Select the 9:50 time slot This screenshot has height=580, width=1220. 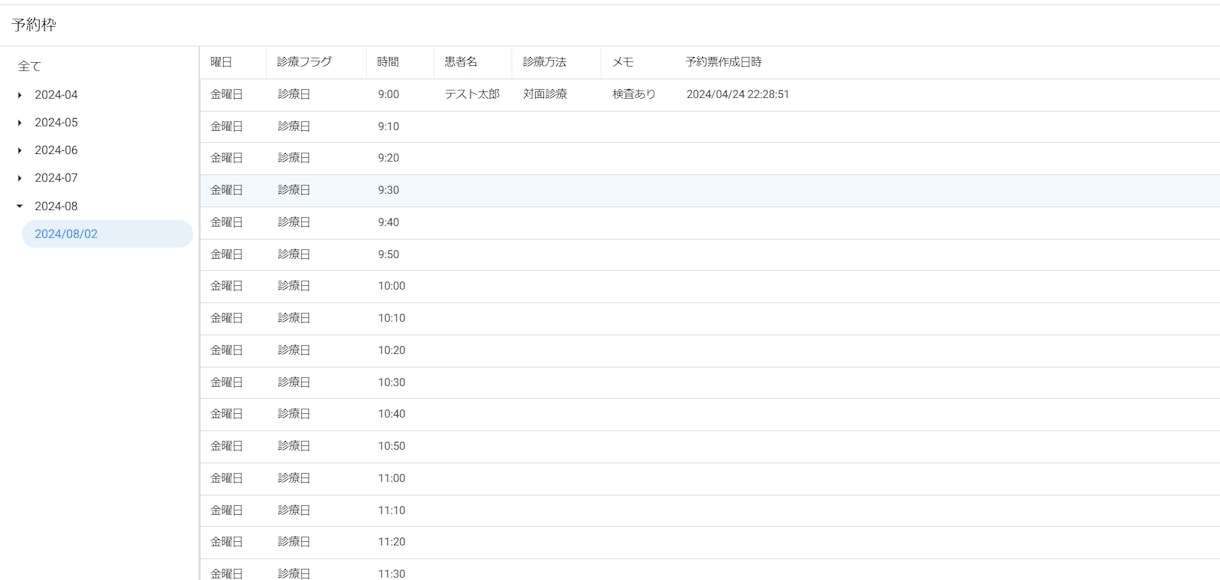pyautogui.click(x=388, y=254)
